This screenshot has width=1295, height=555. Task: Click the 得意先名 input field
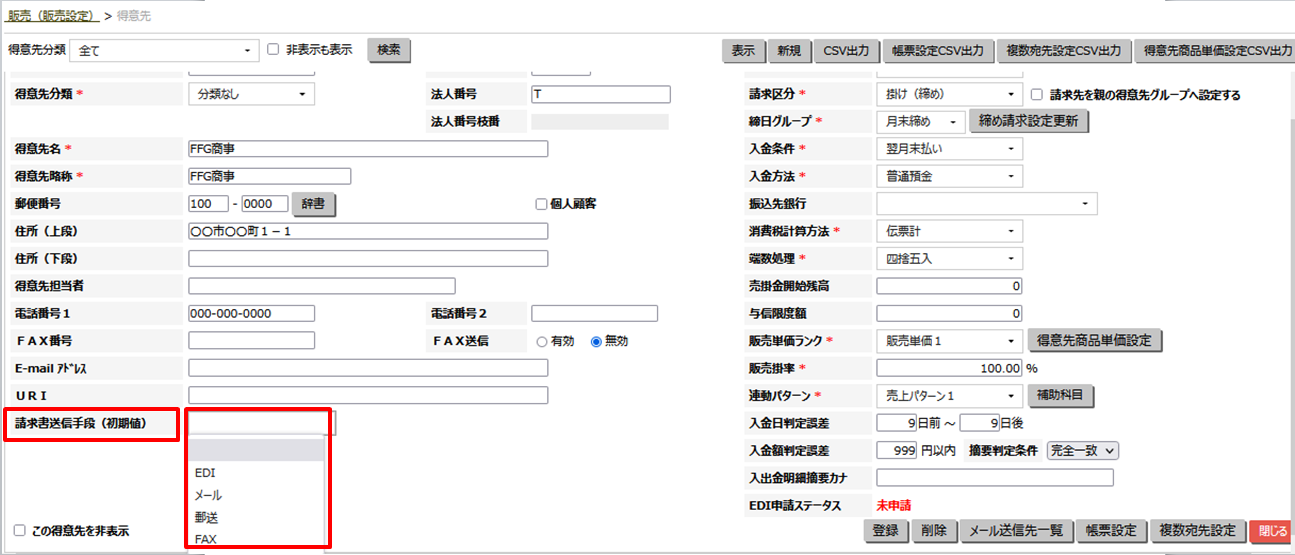click(367, 149)
